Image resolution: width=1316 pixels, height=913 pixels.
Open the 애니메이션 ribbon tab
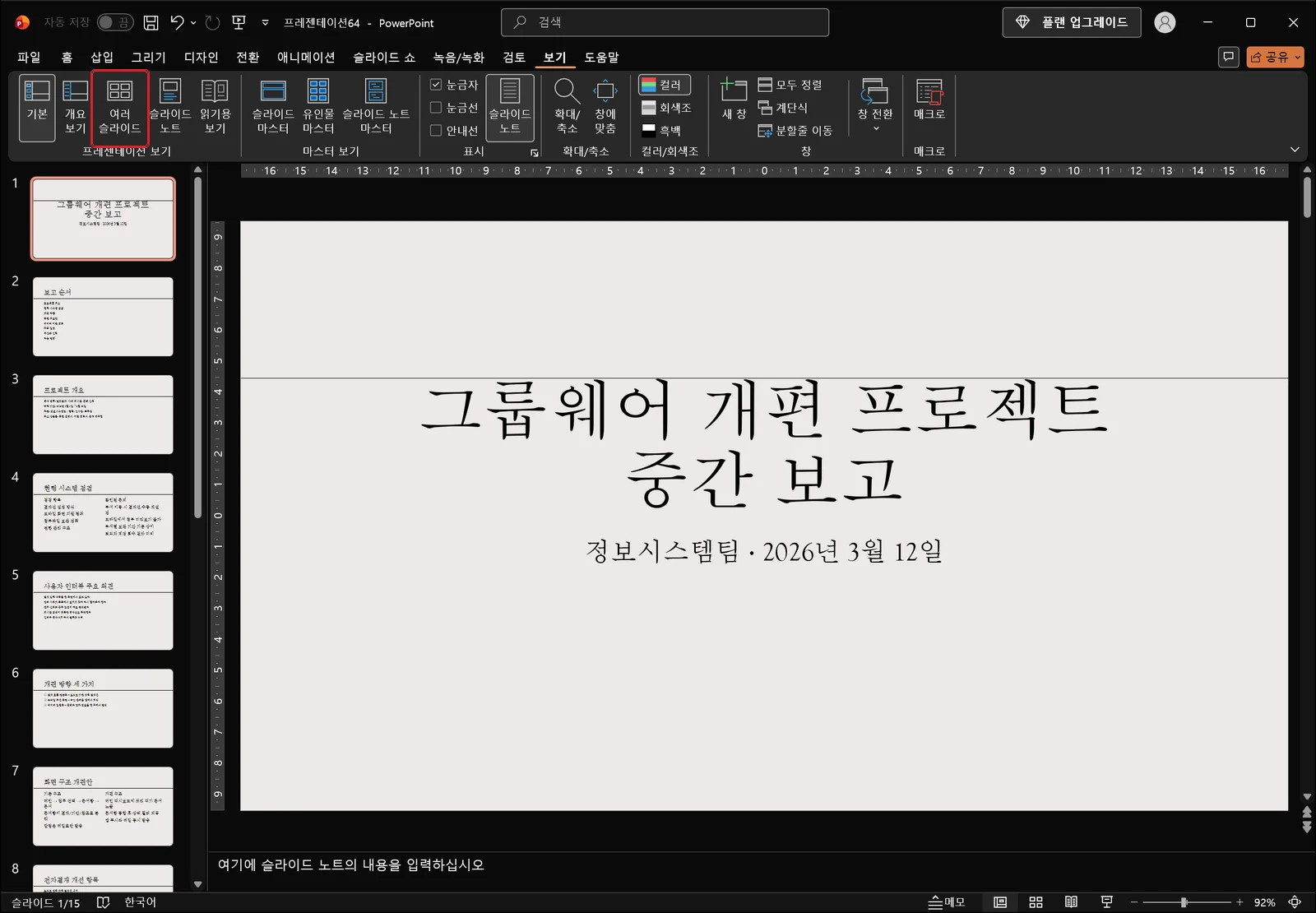pos(306,57)
